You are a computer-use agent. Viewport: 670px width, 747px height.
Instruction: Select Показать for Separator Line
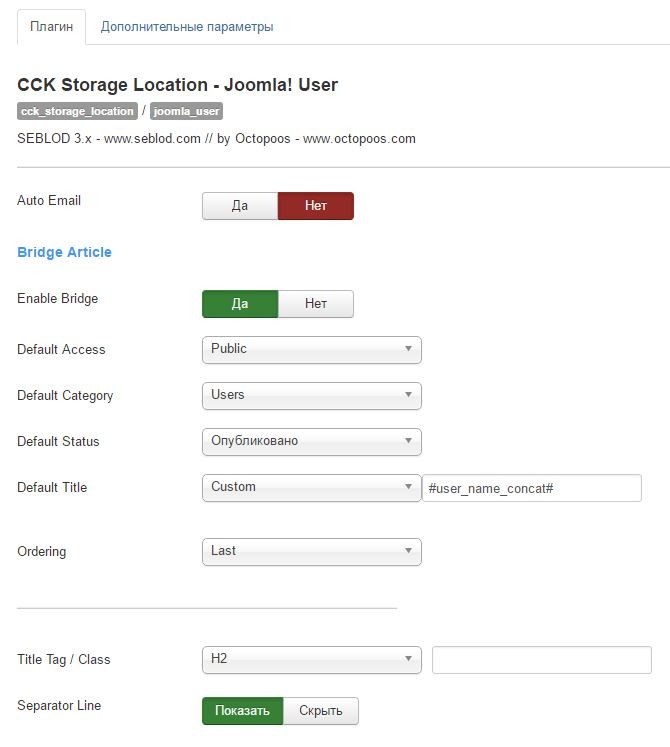pyautogui.click(x=243, y=711)
